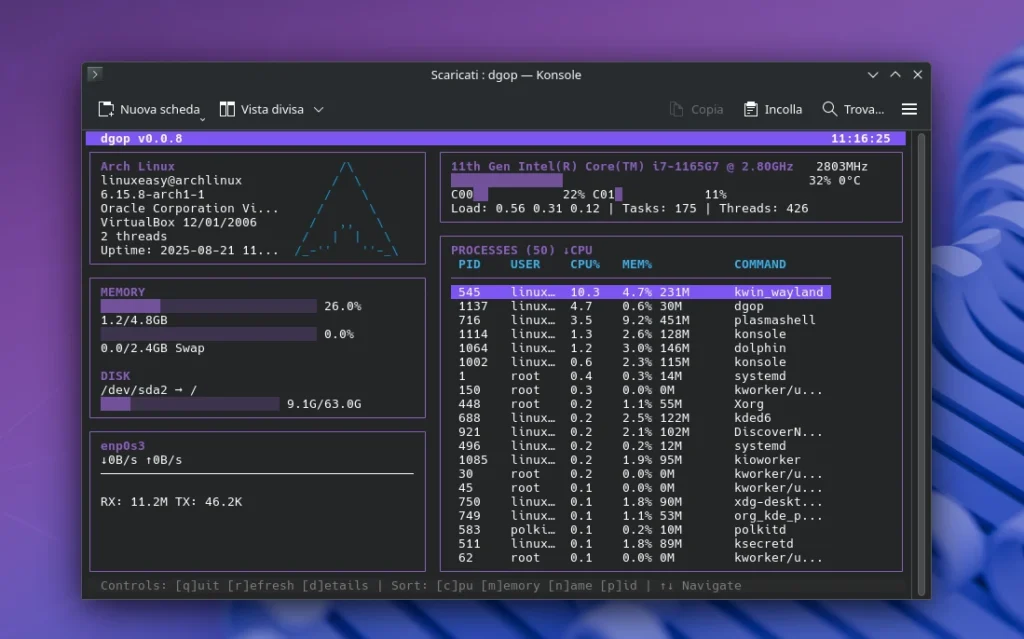Click the Copia copy icon in the toolbar

pos(676,109)
